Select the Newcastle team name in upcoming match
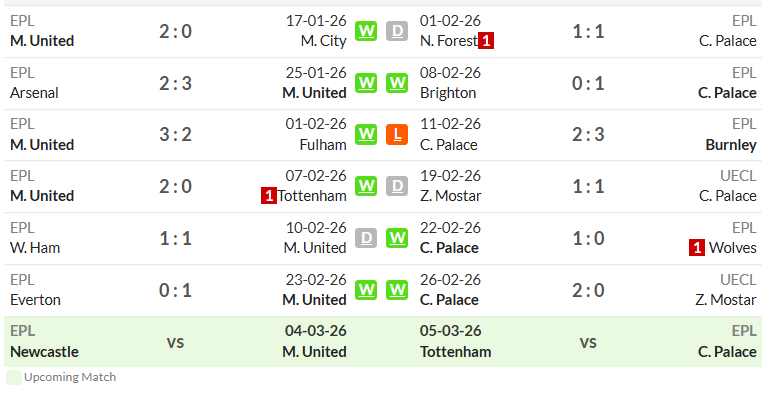This screenshot has width=762, height=398. pyautogui.click(x=44, y=352)
